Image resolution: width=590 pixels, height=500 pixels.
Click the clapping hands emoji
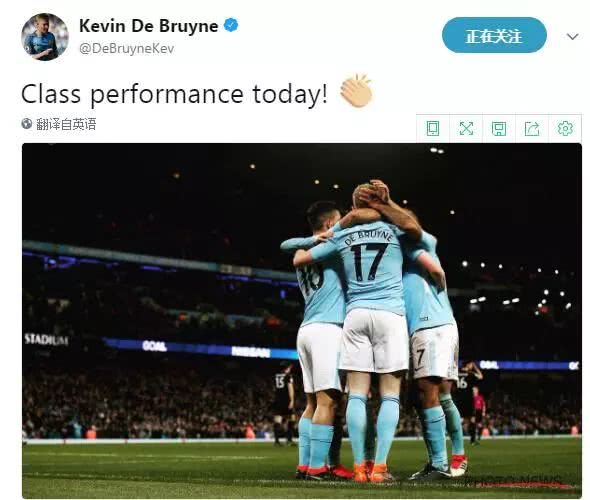356,91
